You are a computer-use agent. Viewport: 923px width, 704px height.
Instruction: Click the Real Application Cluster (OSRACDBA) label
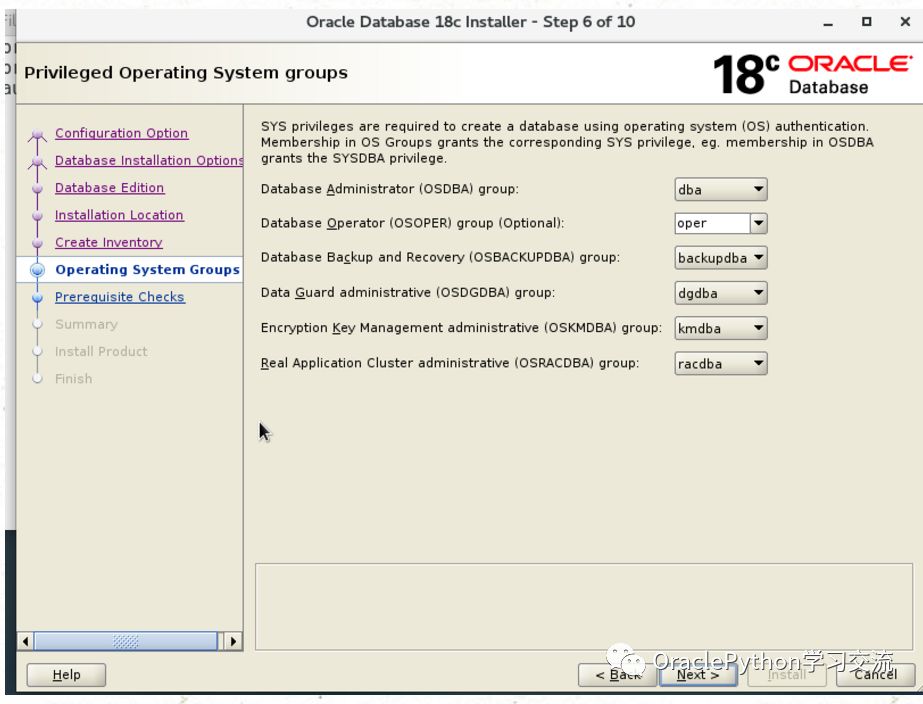[x=450, y=363]
